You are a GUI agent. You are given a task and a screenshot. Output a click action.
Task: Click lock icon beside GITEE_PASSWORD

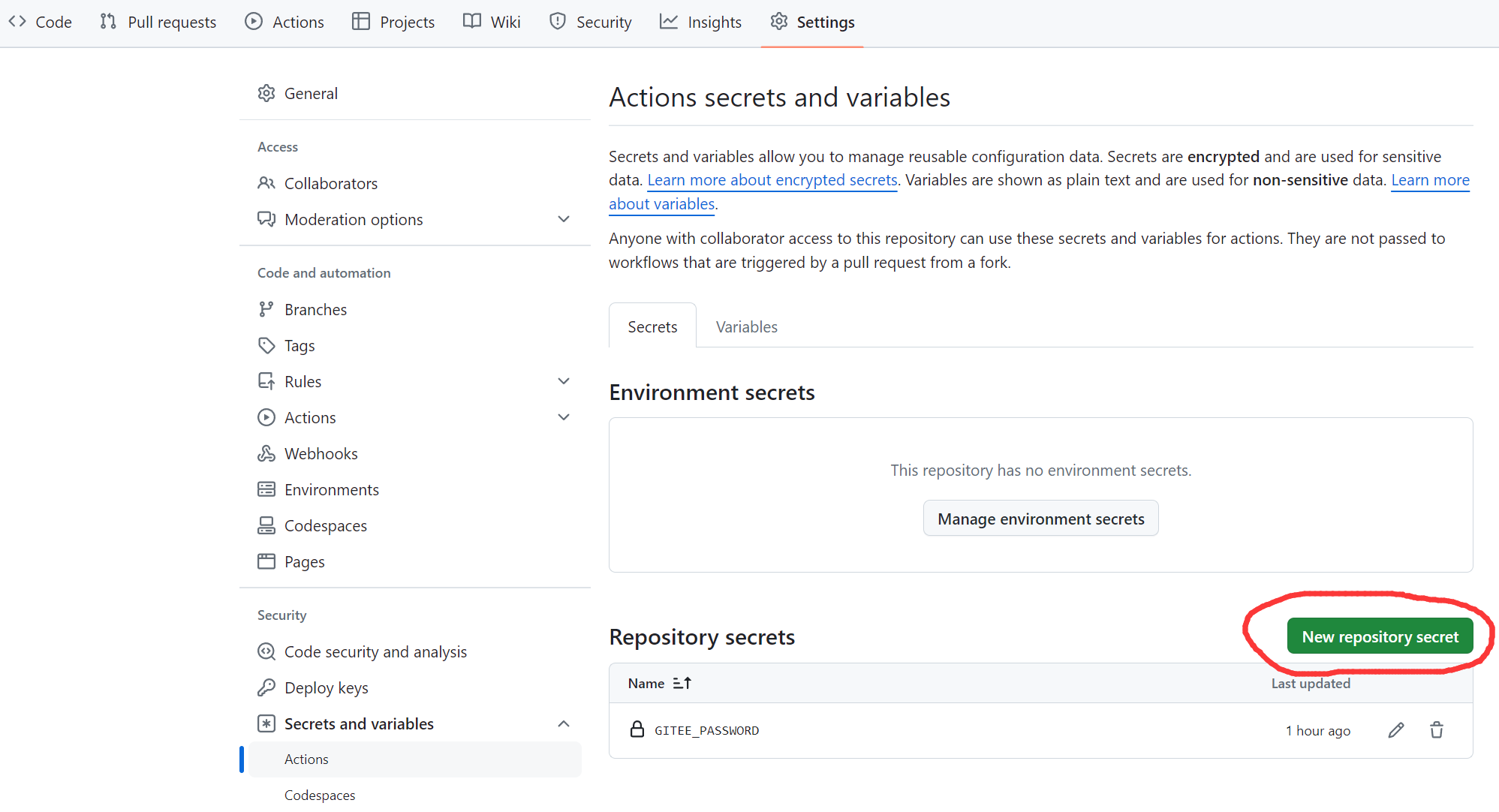pyautogui.click(x=637, y=729)
